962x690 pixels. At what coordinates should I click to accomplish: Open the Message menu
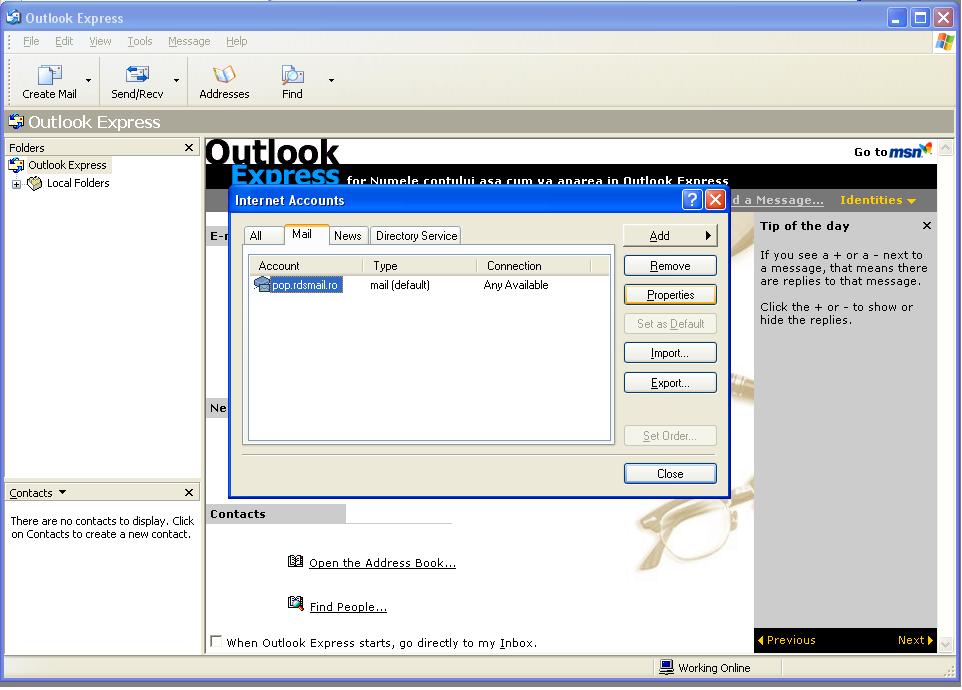tap(189, 41)
